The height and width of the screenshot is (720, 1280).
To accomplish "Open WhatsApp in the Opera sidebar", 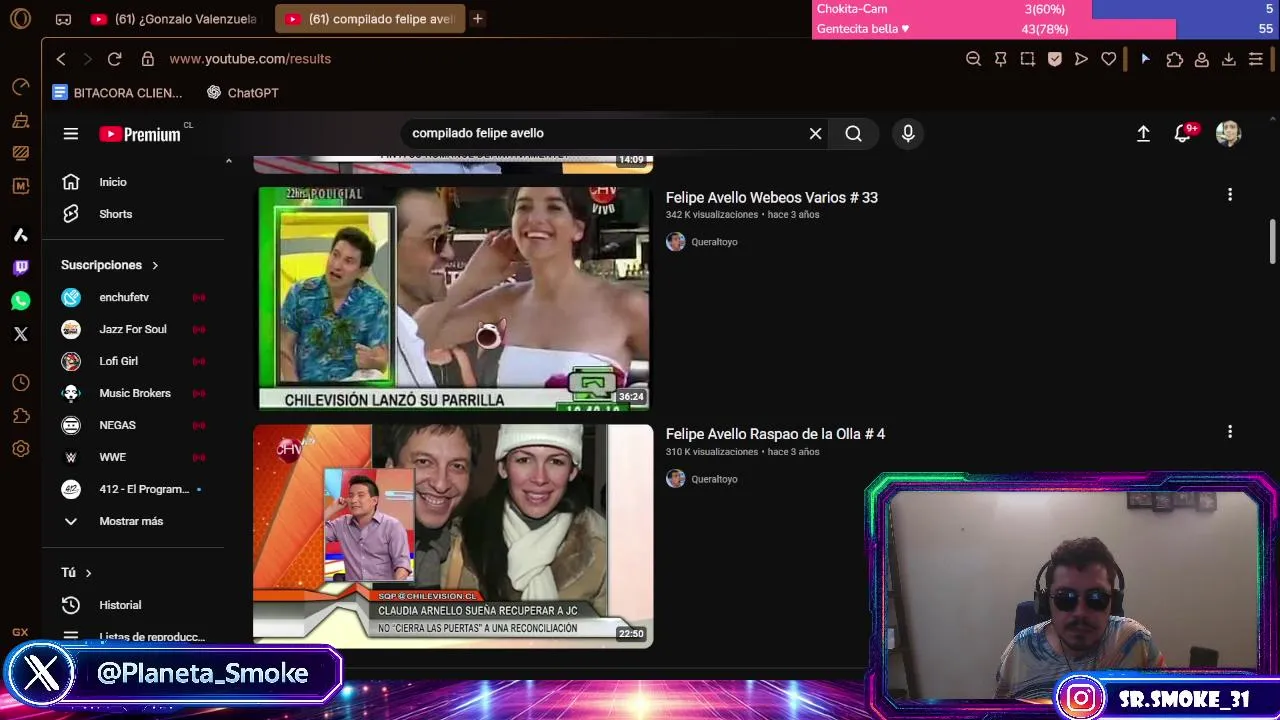I will tap(20, 300).
